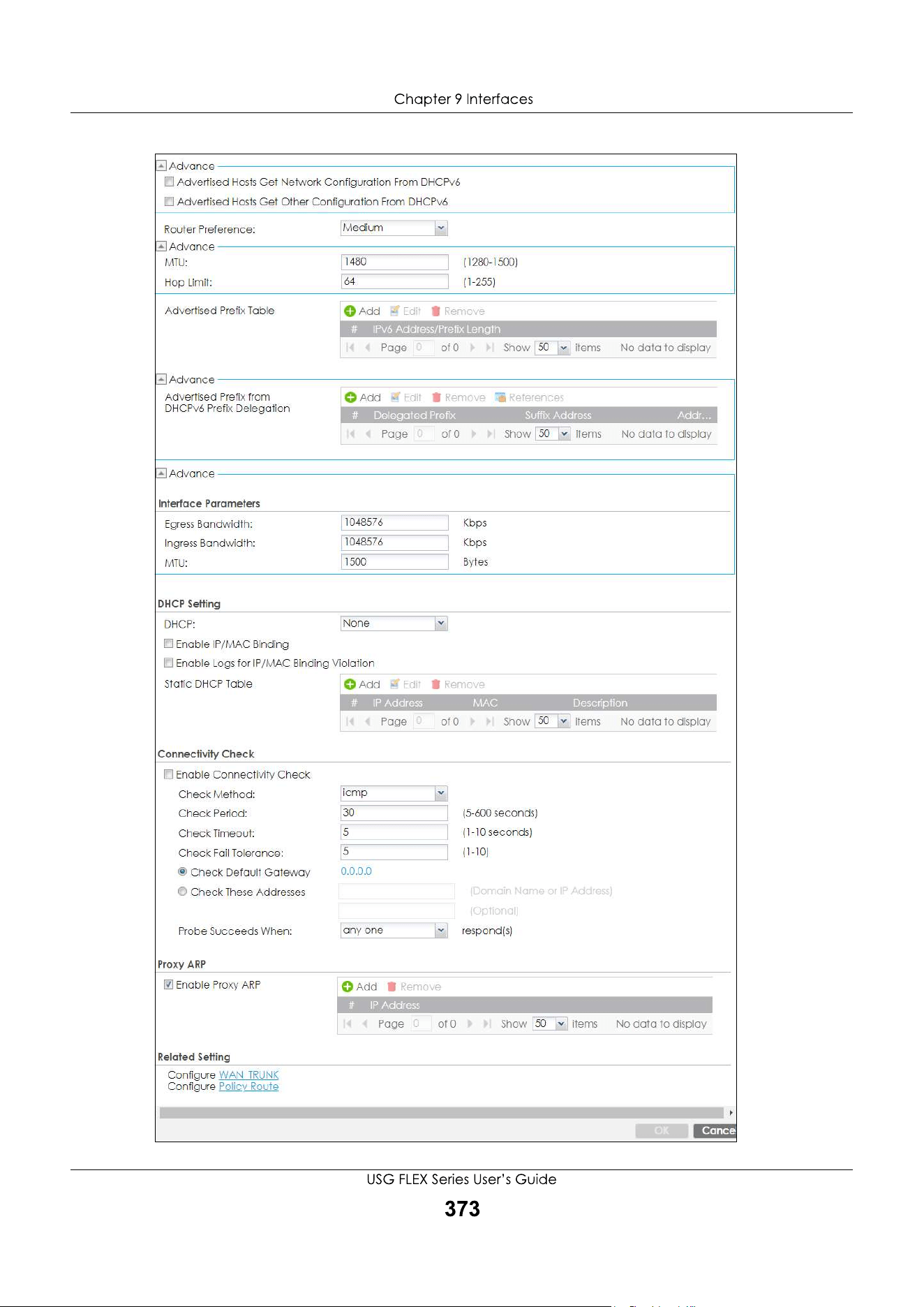924x1307 pixels.
Task: Click Edit icon in Static DHCP Table
Action: pos(395,684)
